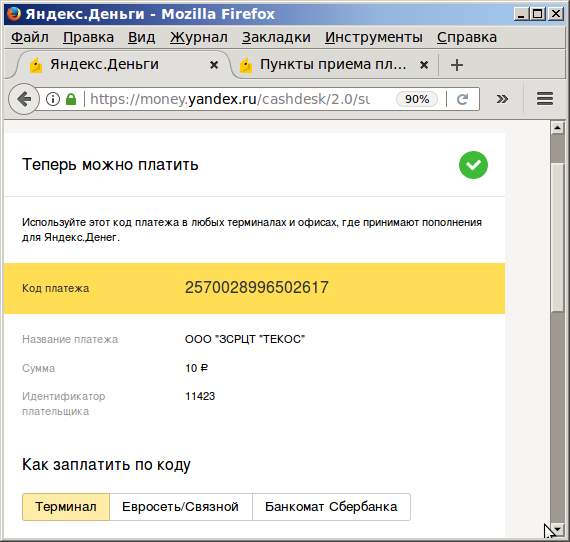The image size is (570, 542).
Task: Open the Справка menu
Action: [x=467, y=37]
